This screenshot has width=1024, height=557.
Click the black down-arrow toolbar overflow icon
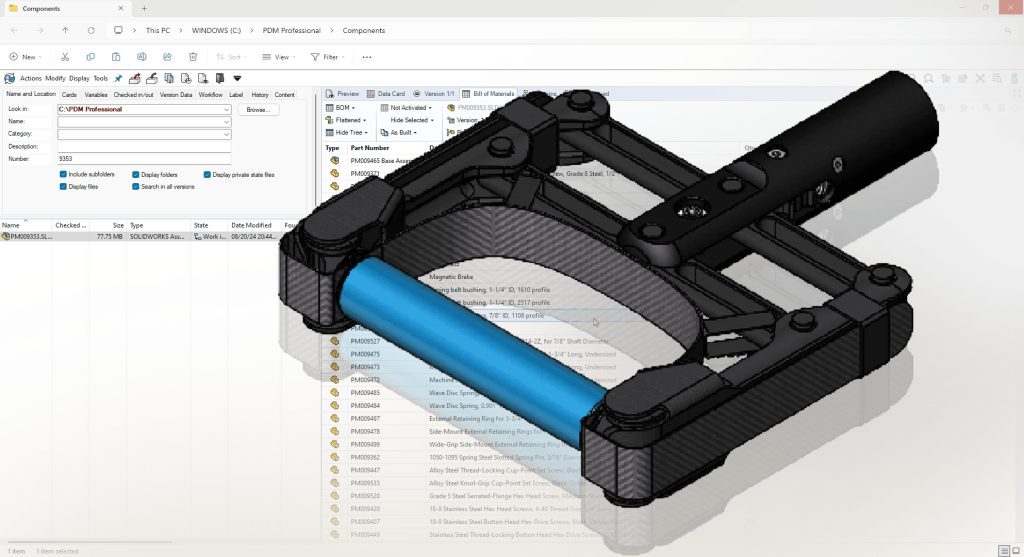(x=237, y=78)
